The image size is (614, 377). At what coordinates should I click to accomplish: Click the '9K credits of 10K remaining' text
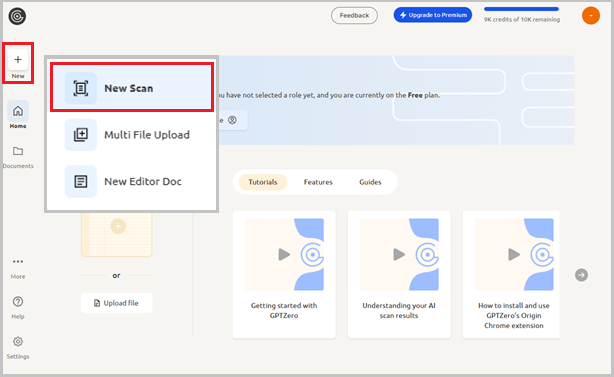522,20
